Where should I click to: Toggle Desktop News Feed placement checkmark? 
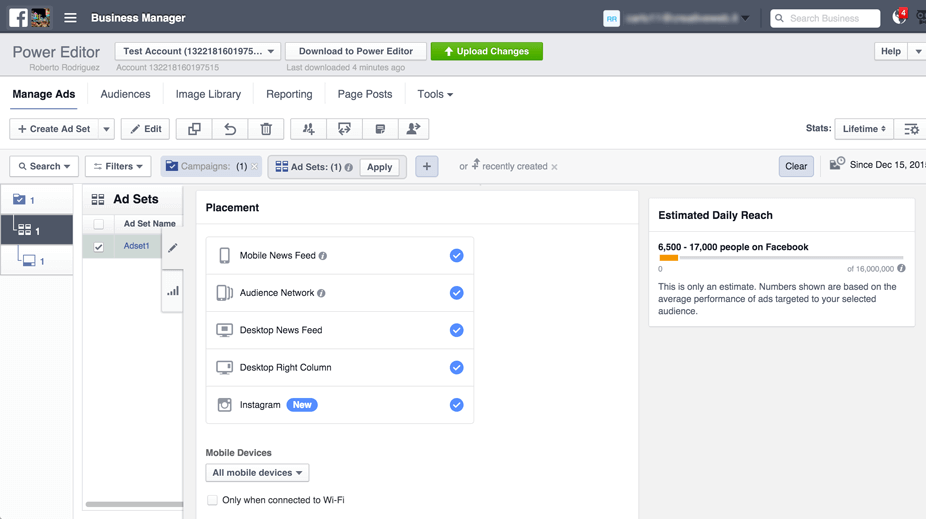(457, 330)
